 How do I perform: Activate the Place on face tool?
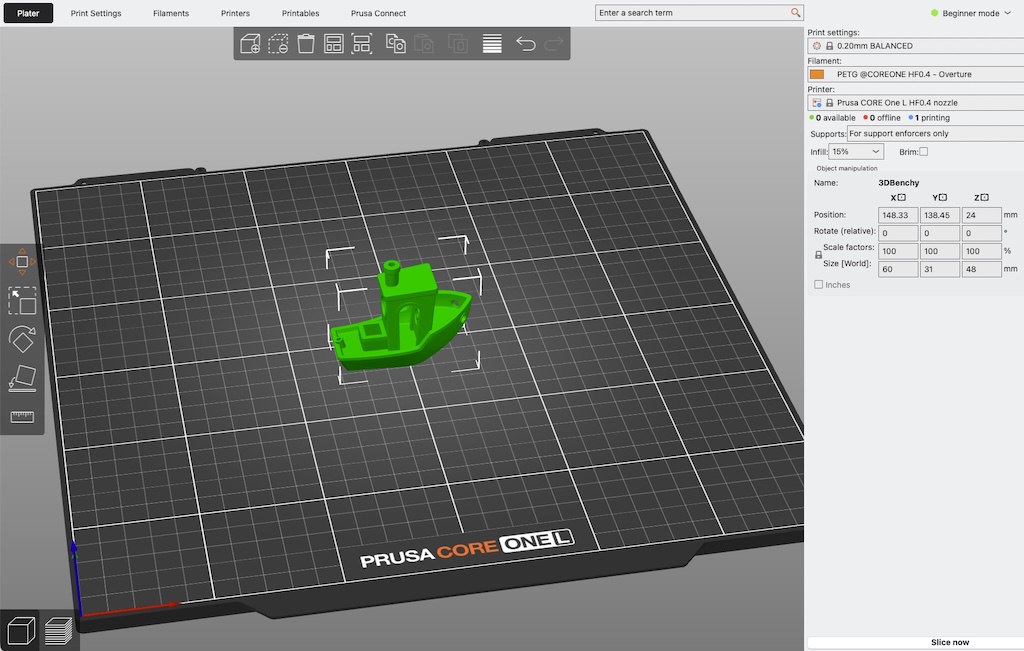22,378
